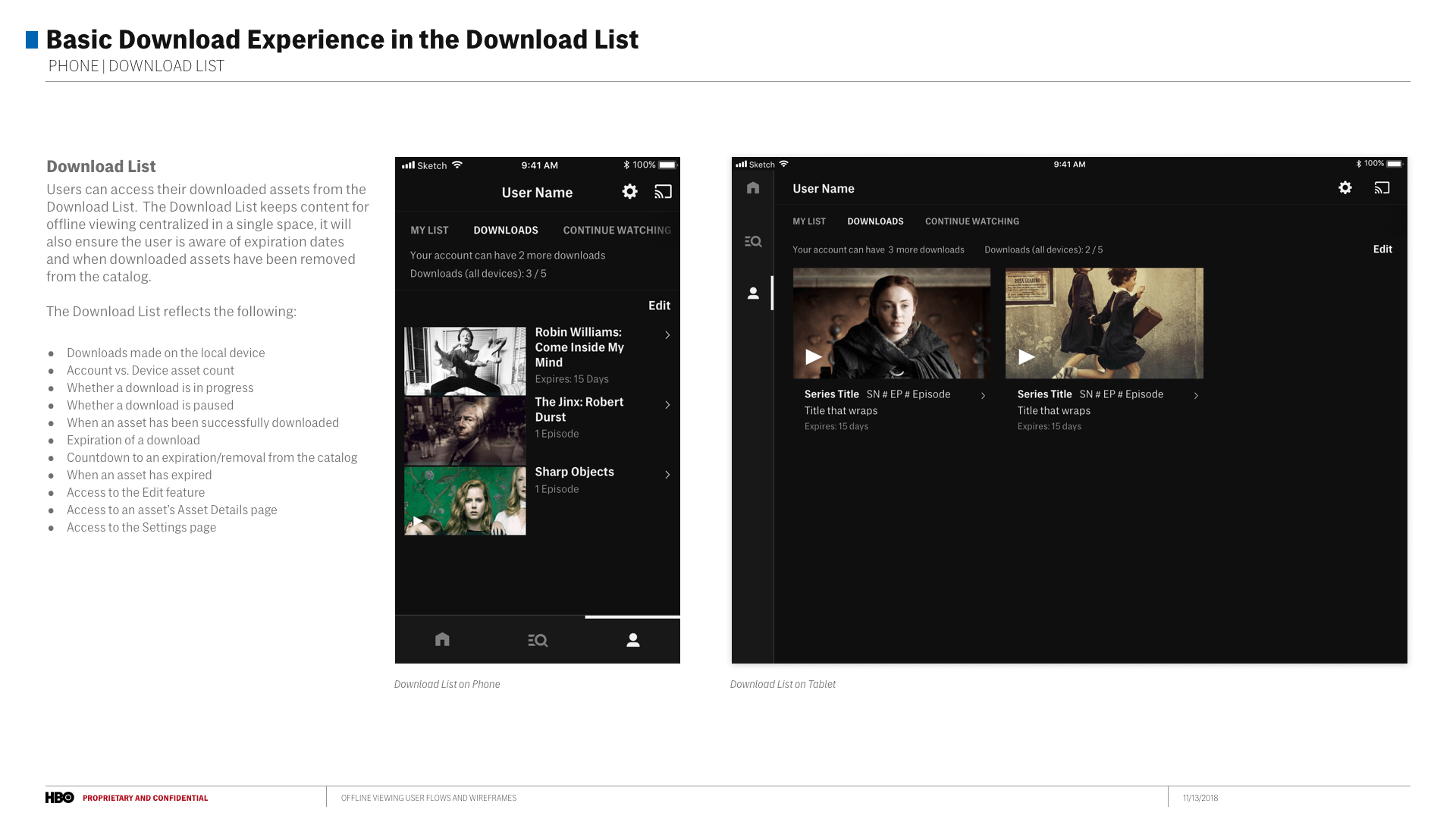Tap Edit on the tablet download list
This screenshot has height=819, width=1456.
pos(1382,249)
